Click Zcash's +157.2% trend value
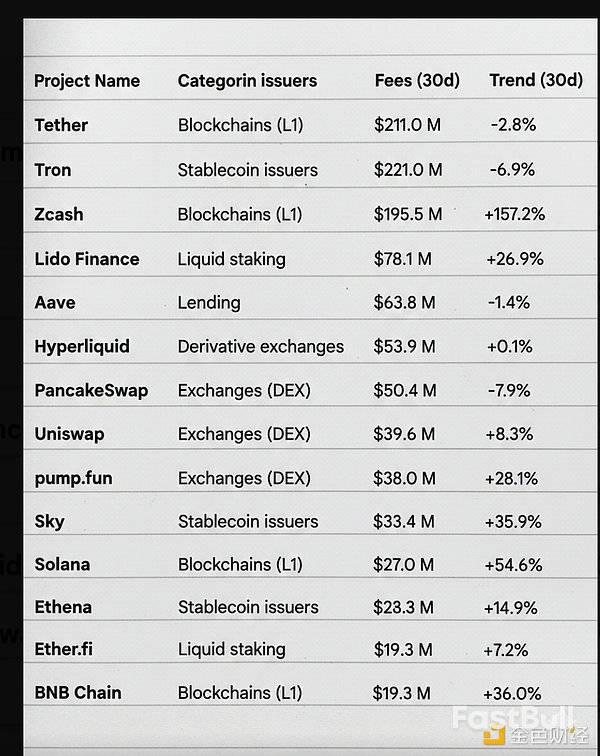 tap(514, 214)
